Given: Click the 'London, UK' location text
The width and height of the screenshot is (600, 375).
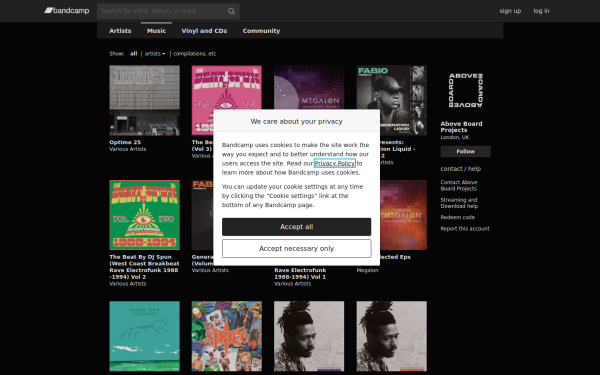Looking at the screenshot, I should point(455,137).
